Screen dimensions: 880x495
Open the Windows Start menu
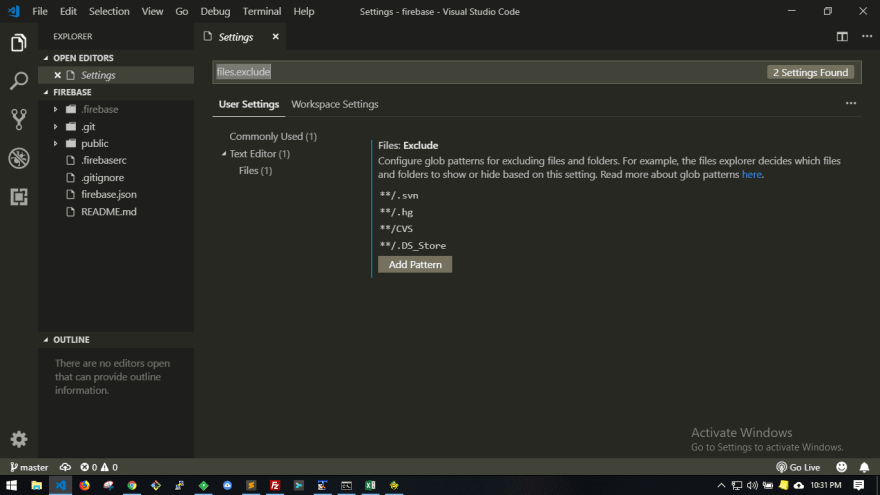click(x=12, y=485)
